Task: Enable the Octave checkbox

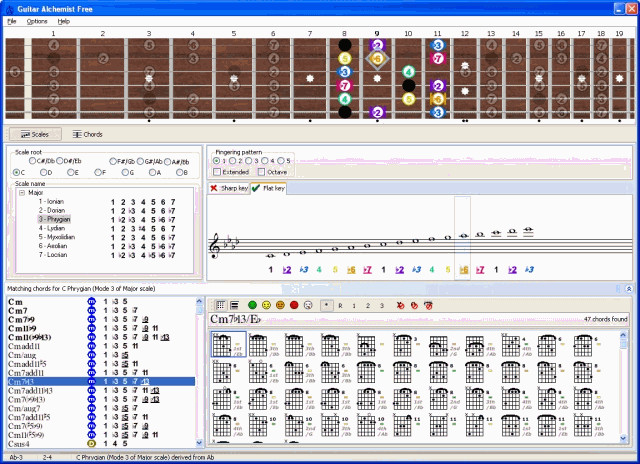Action: pos(262,171)
